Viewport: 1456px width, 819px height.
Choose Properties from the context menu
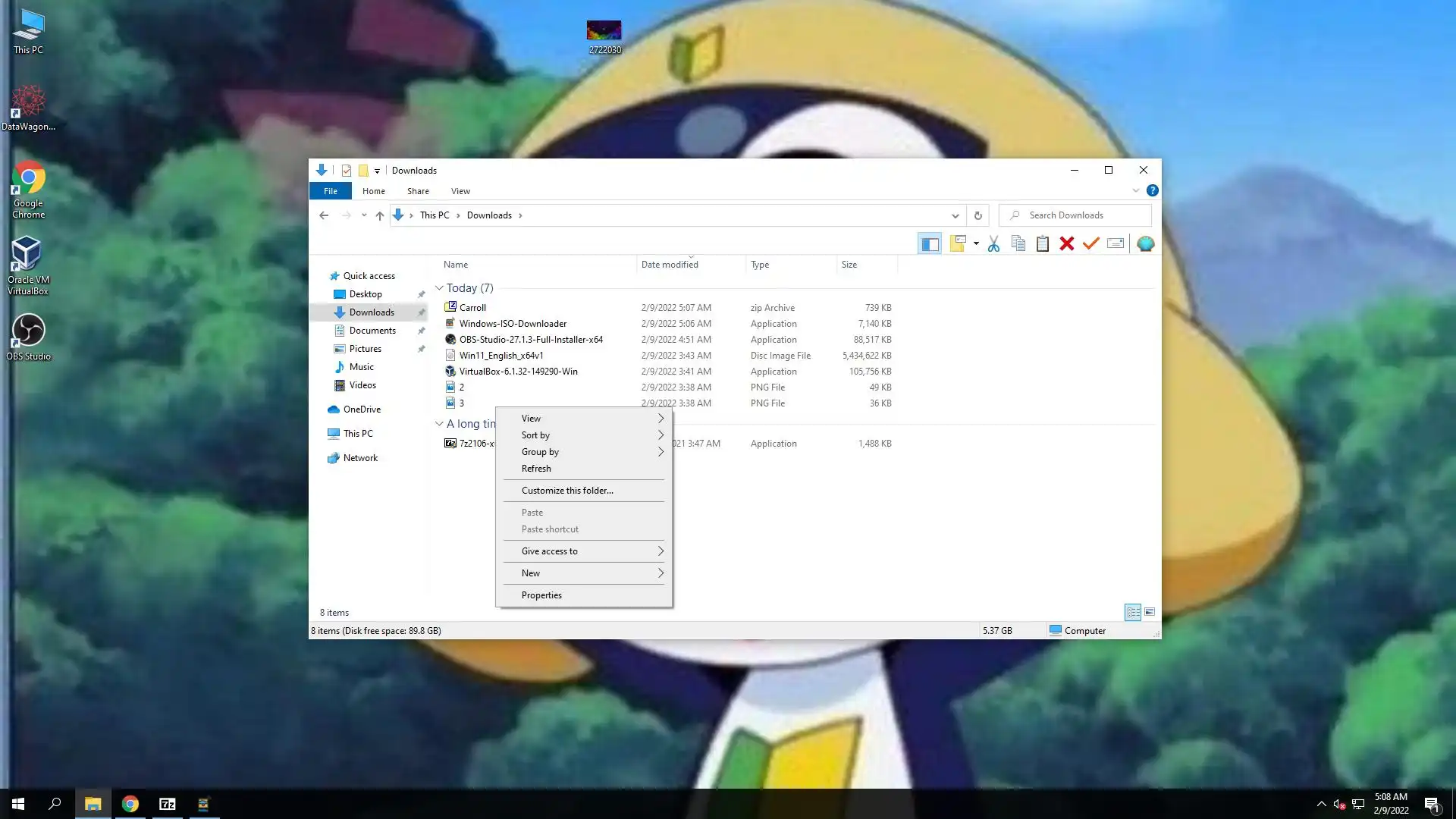pyautogui.click(x=541, y=595)
